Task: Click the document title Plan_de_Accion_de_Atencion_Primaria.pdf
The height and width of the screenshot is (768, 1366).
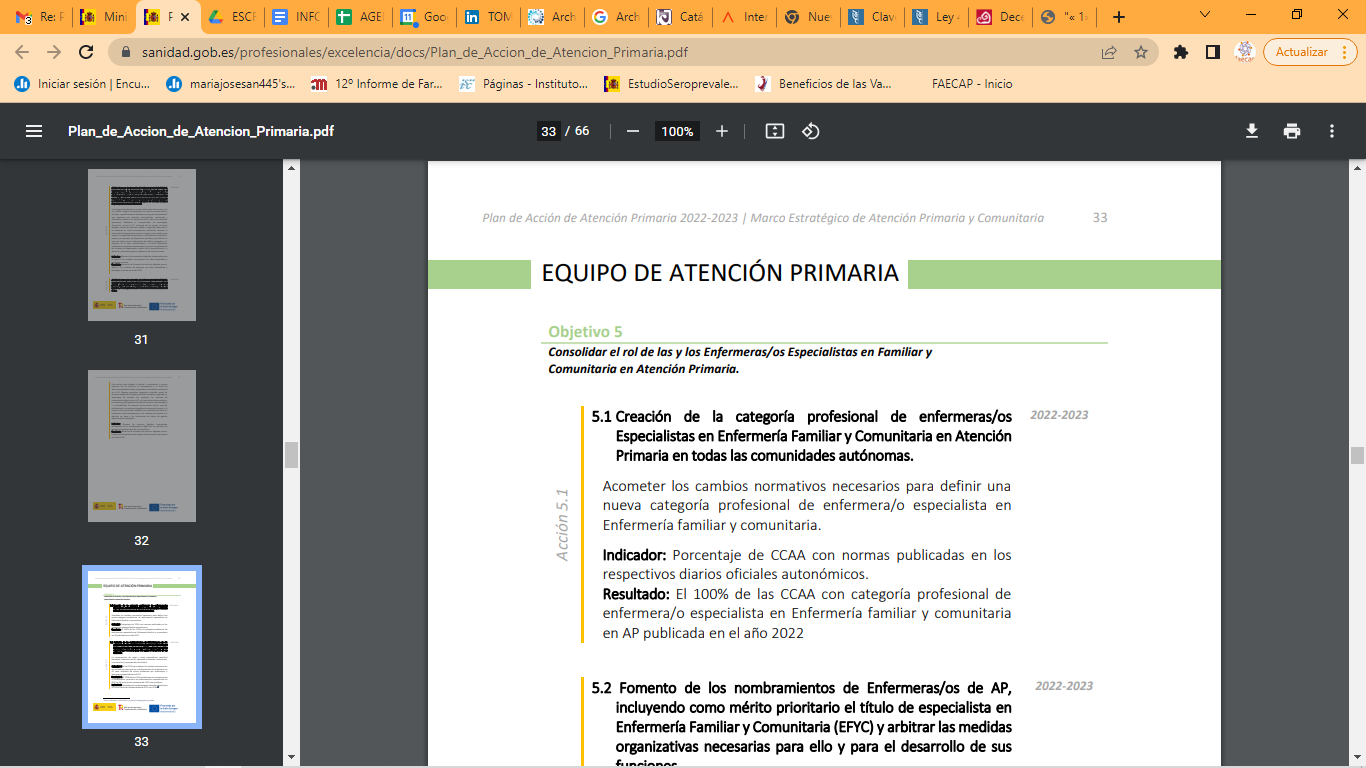Action: (x=201, y=131)
